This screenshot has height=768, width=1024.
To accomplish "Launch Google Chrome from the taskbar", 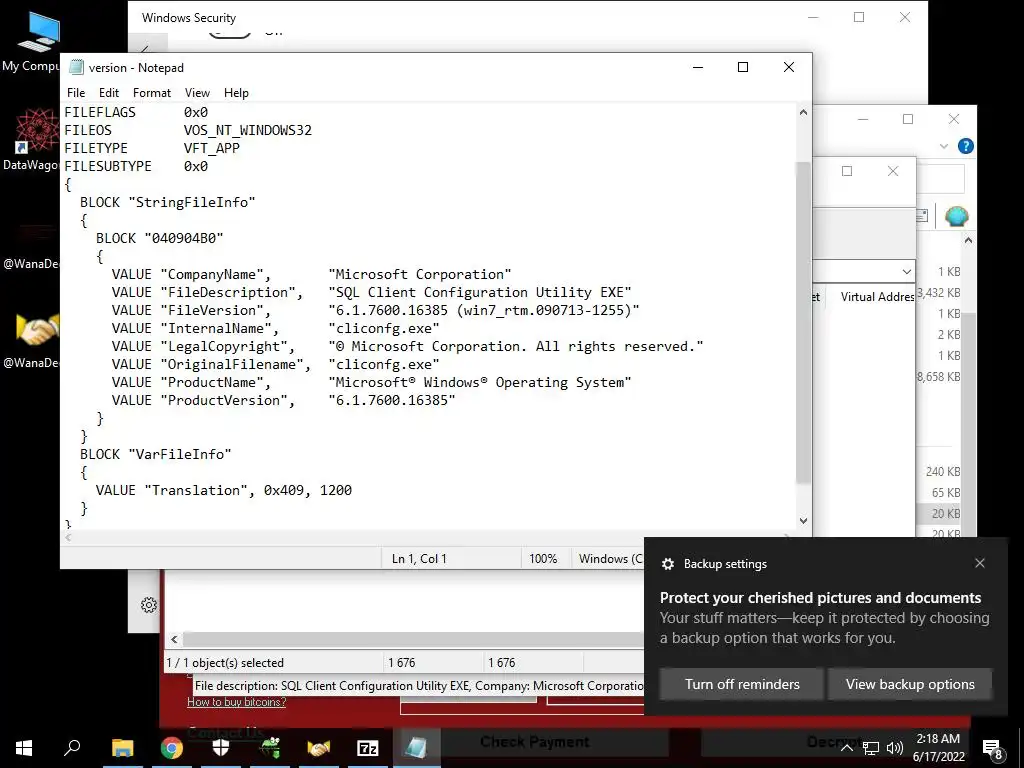I will [x=172, y=747].
